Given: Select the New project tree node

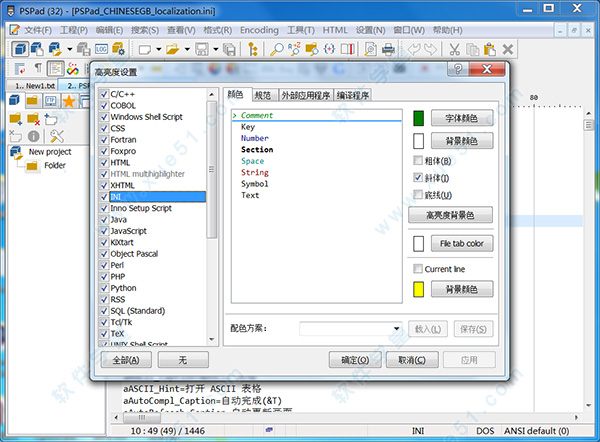Looking at the screenshot, I should pos(50,152).
